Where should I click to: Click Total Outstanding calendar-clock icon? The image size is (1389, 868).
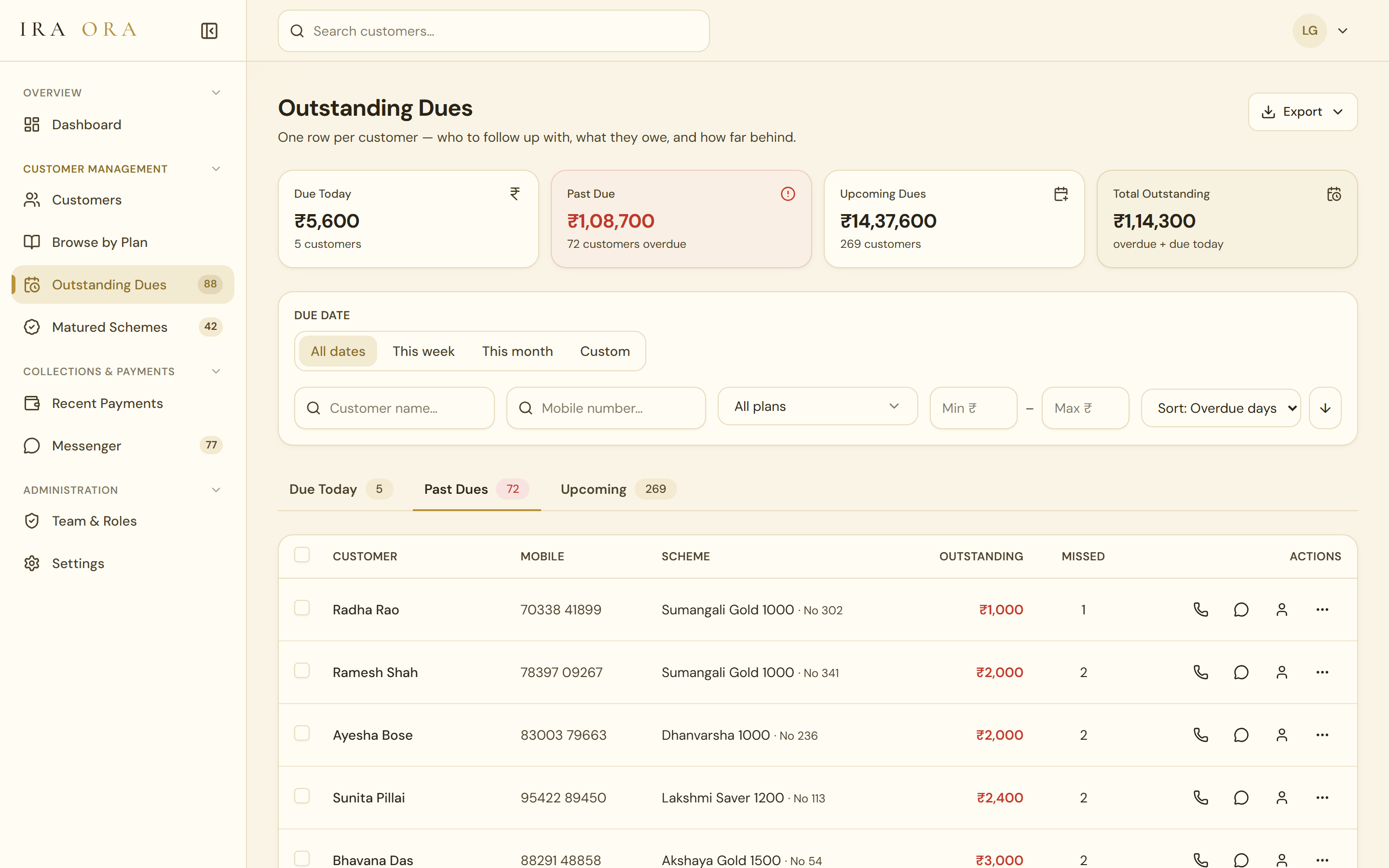point(1334,194)
